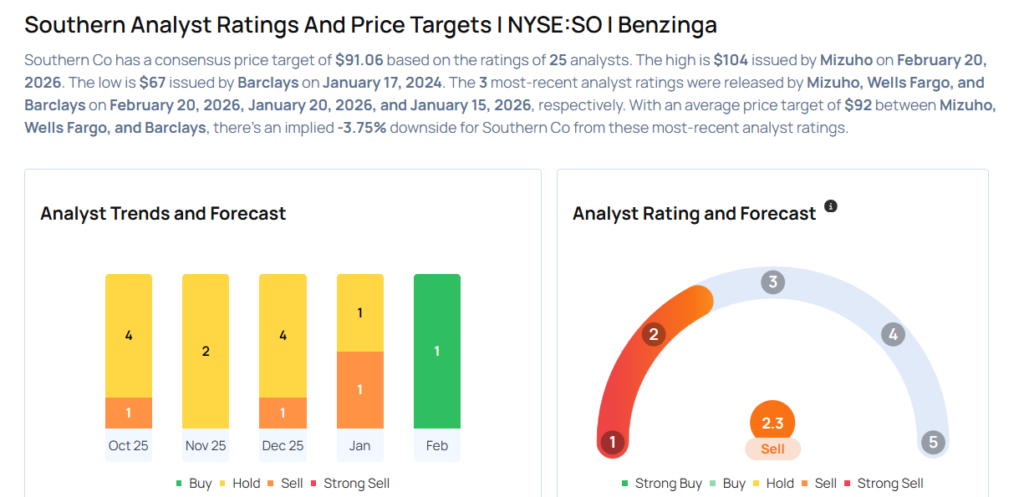Click the green Feb bar in chart

click(437, 352)
